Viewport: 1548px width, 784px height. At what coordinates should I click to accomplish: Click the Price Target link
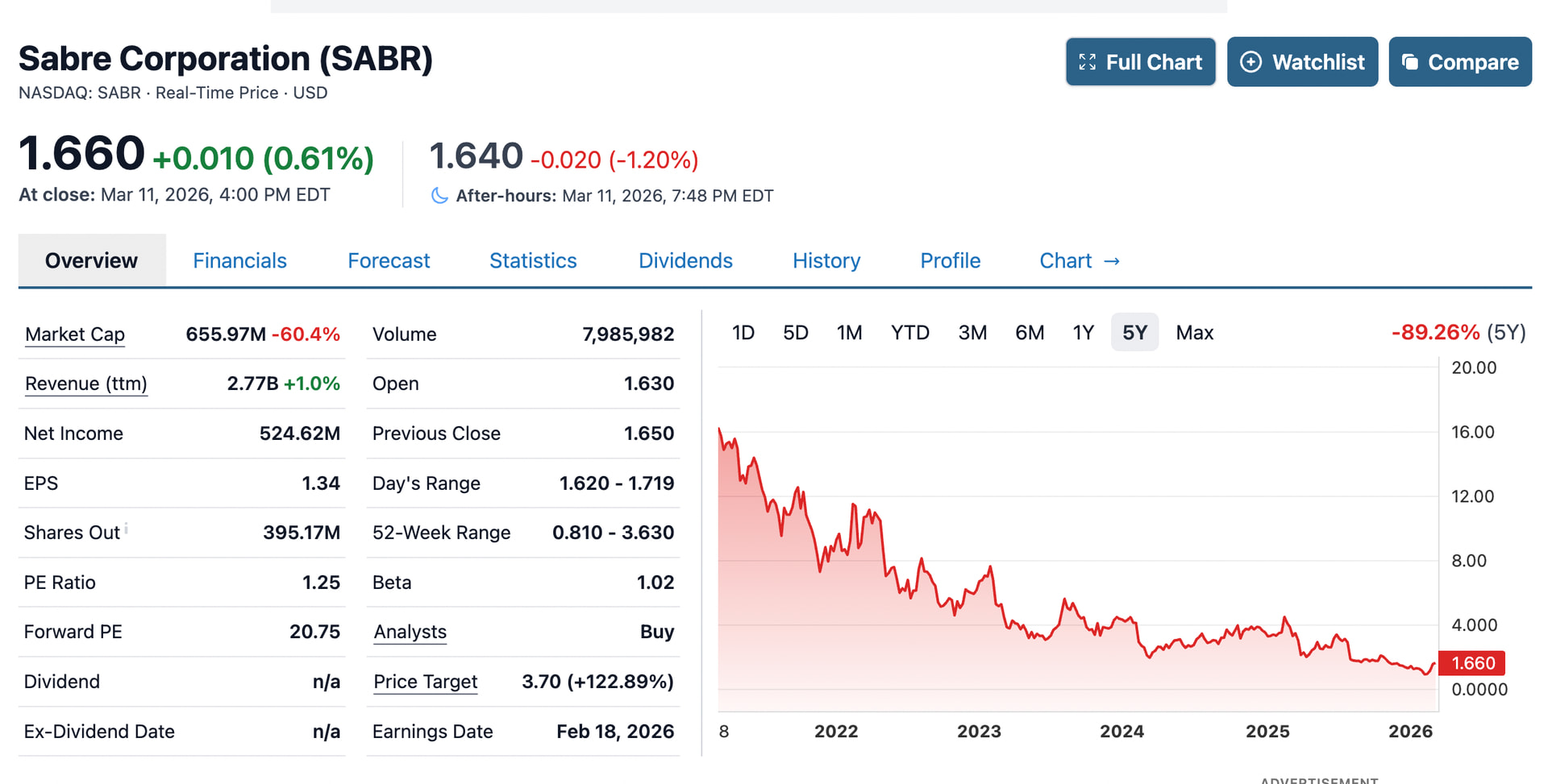pyautogui.click(x=425, y=682)
